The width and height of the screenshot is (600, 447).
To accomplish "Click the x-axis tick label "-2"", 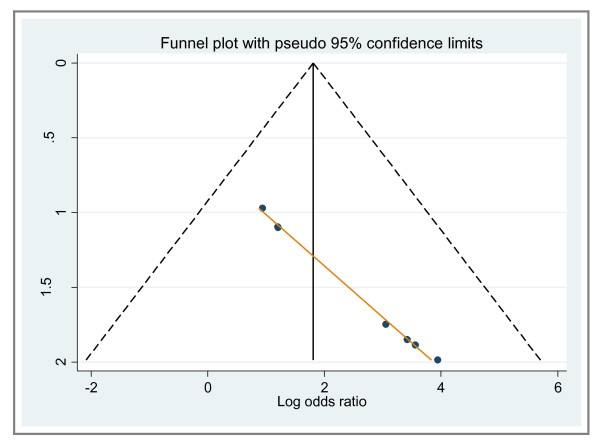I will coord(92,386).
